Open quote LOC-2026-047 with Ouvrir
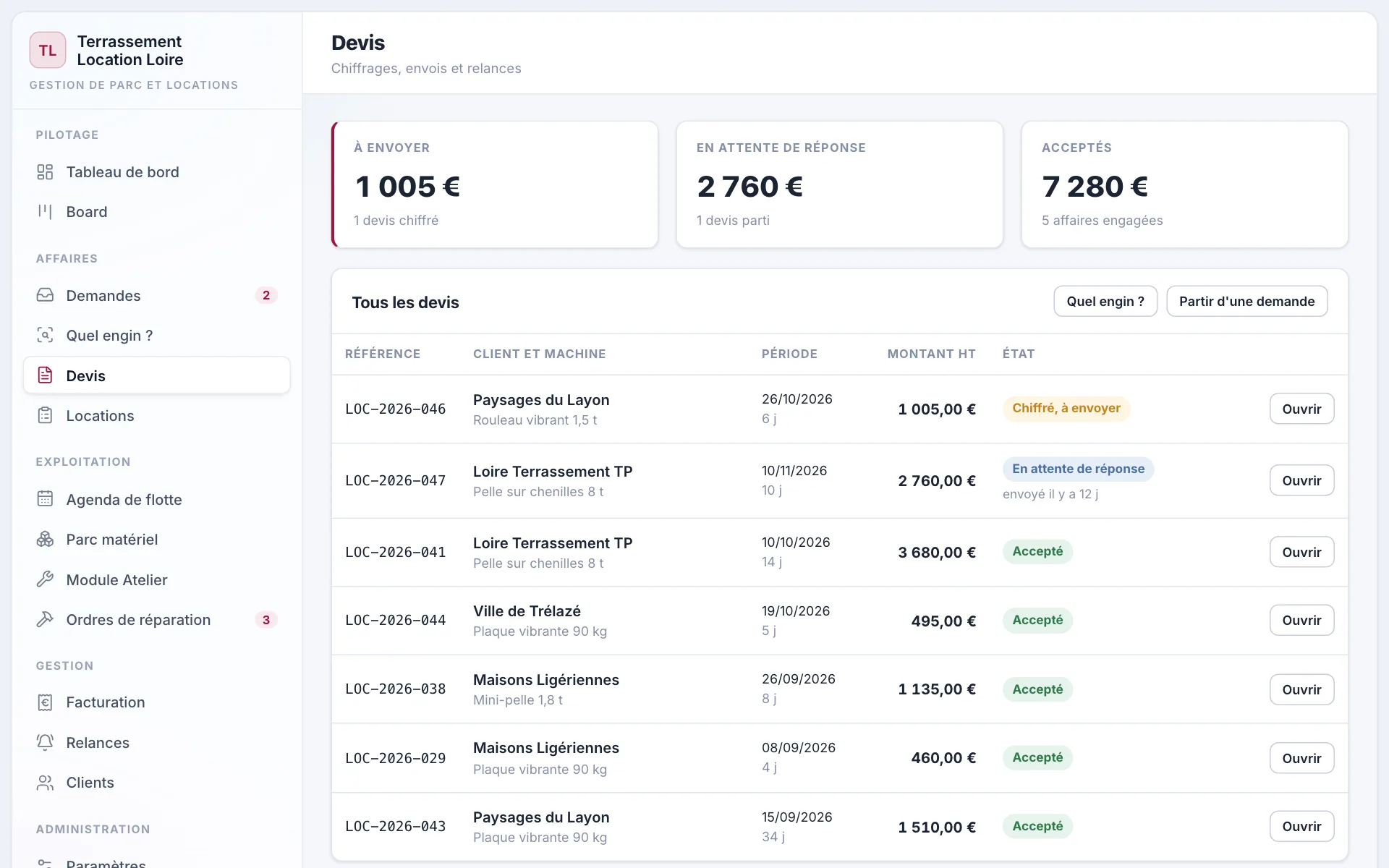This screenshot has height=868, width=1389. click(x=1301, y=480)
